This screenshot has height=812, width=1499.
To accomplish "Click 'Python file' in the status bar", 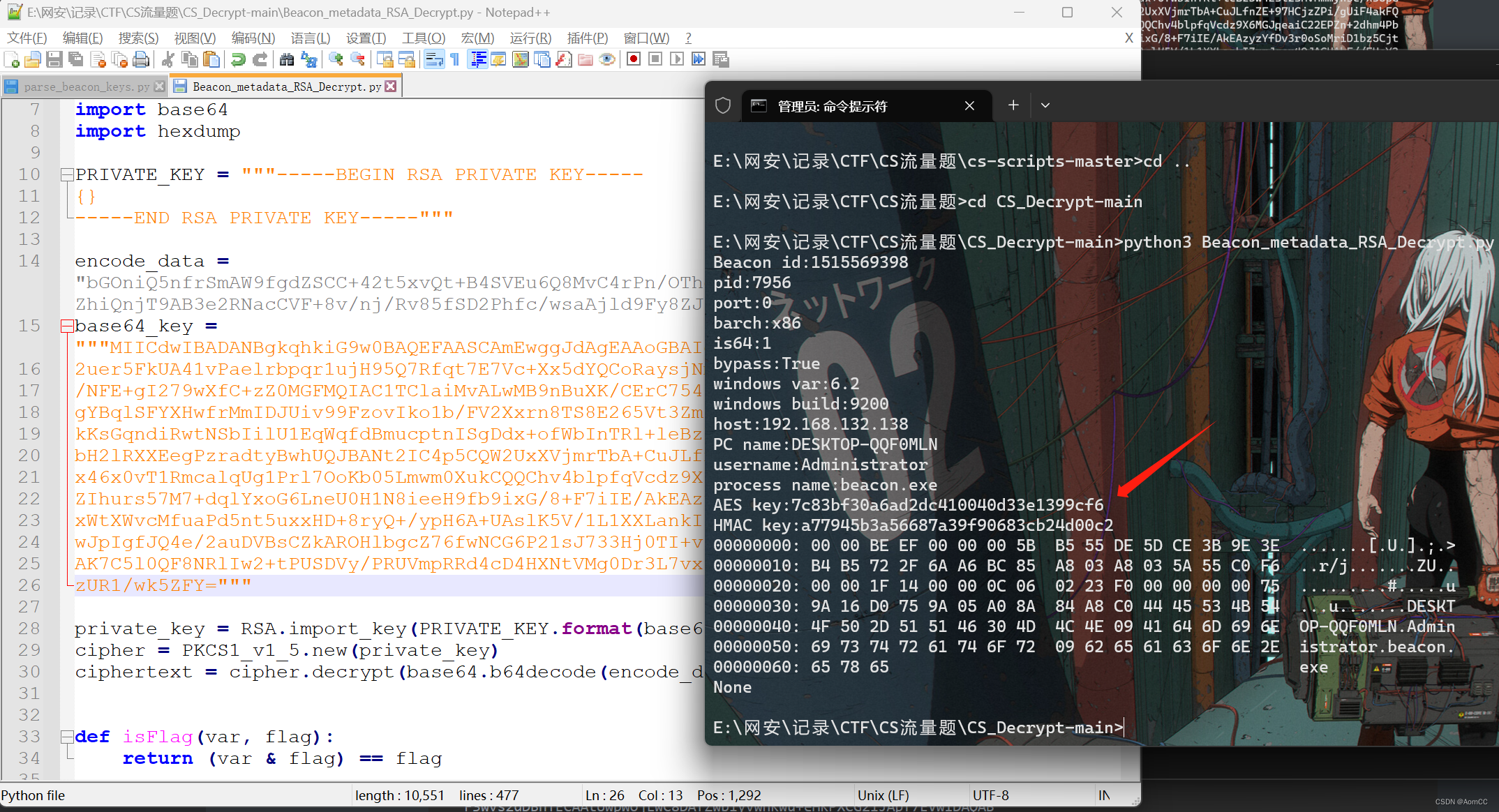I will pyautogui.click(x=33, y=795).
